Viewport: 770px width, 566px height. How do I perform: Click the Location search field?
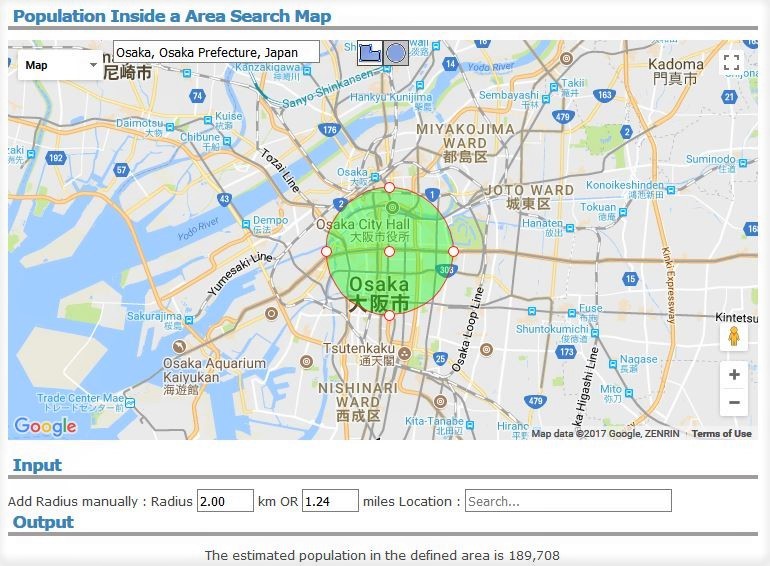click(568, 501)
